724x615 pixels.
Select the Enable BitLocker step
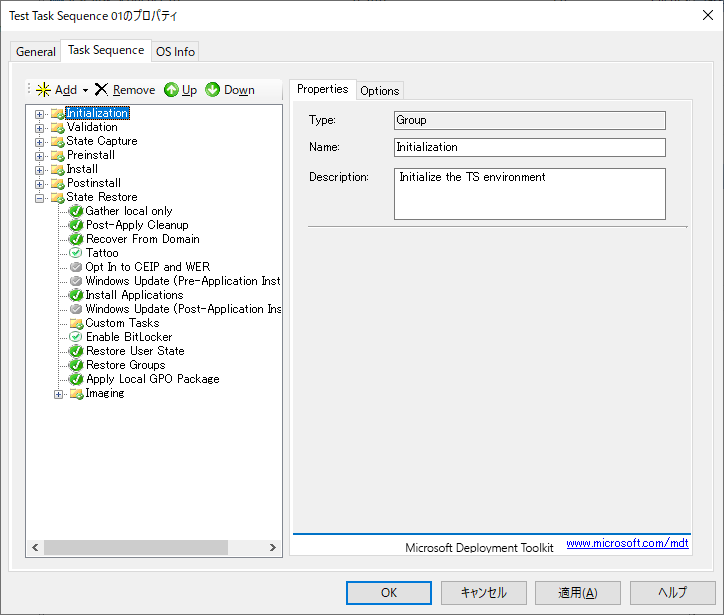point(129,337)
